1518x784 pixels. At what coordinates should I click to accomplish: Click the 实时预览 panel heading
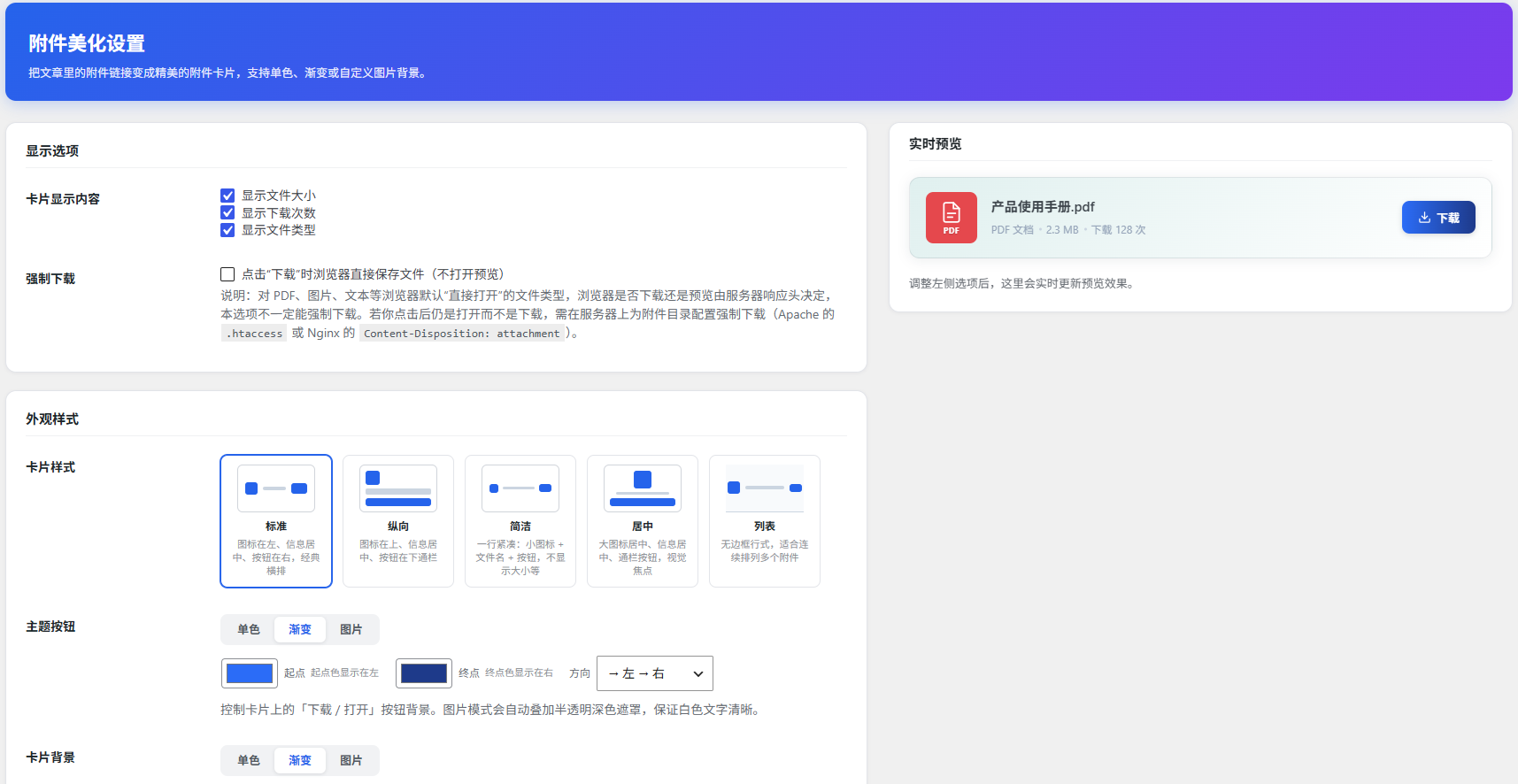tap(936, 143)
